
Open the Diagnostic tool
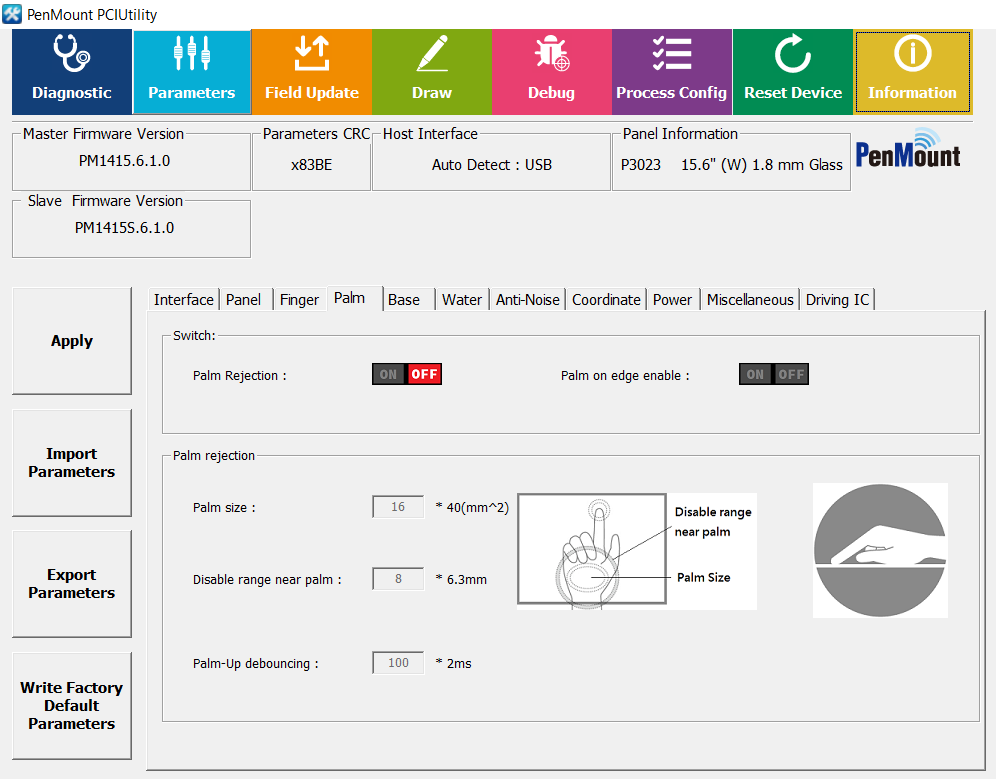[71, 71]
